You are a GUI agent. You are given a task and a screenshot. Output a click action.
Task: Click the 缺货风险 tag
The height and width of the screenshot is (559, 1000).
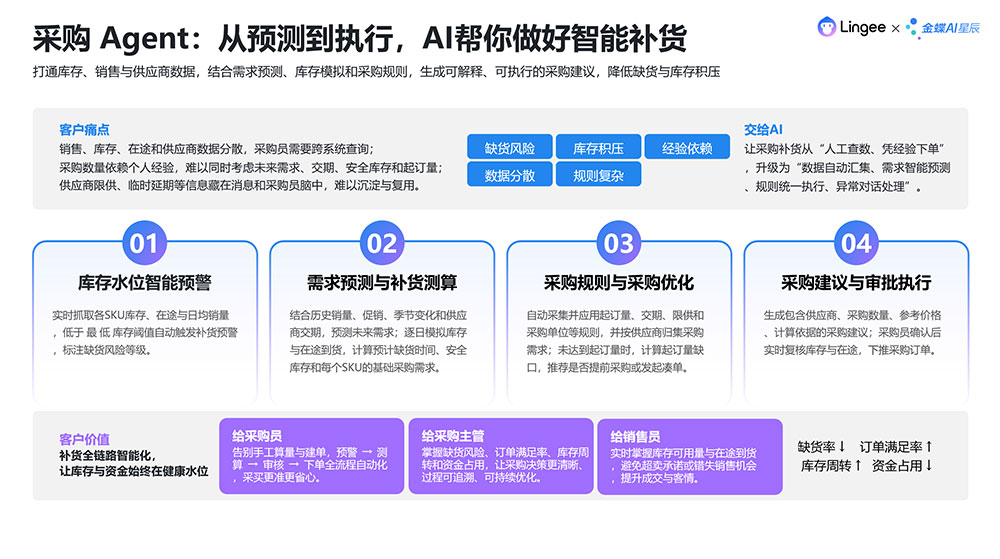tap(510, 147)
